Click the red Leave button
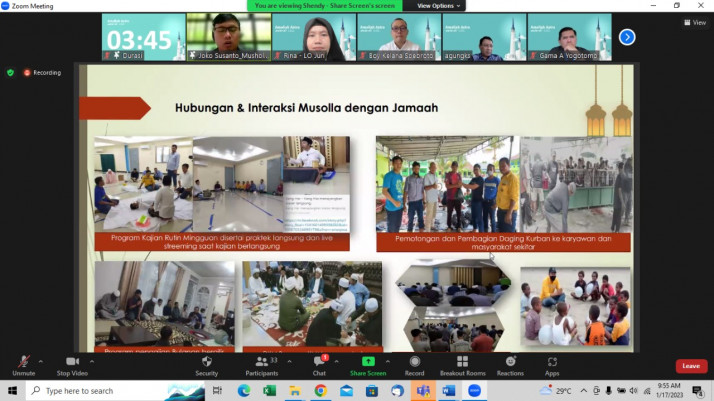 tap(690, 366)
